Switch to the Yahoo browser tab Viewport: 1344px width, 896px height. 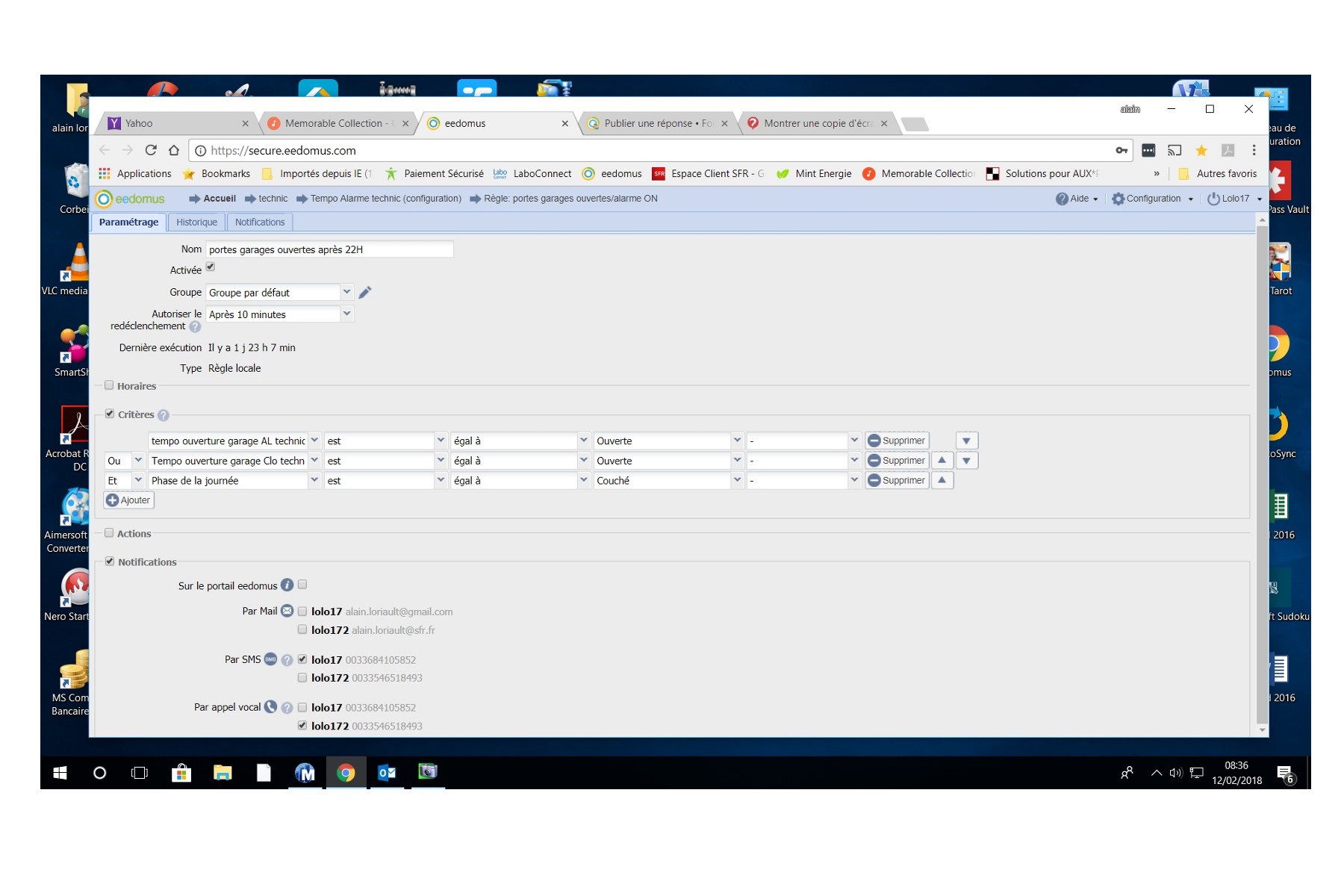(176, 123)
